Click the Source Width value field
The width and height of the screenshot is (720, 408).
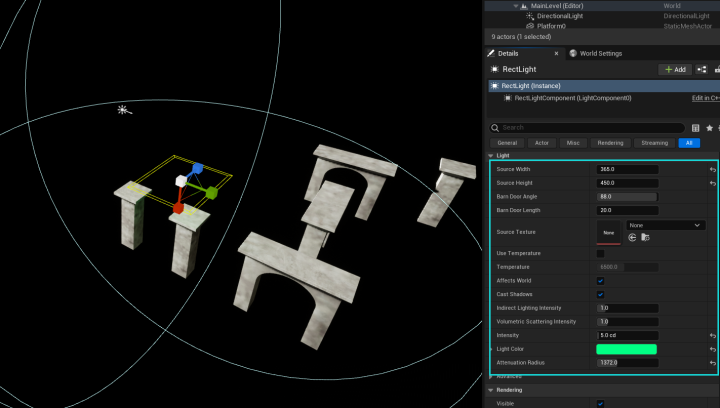[627, 169]
